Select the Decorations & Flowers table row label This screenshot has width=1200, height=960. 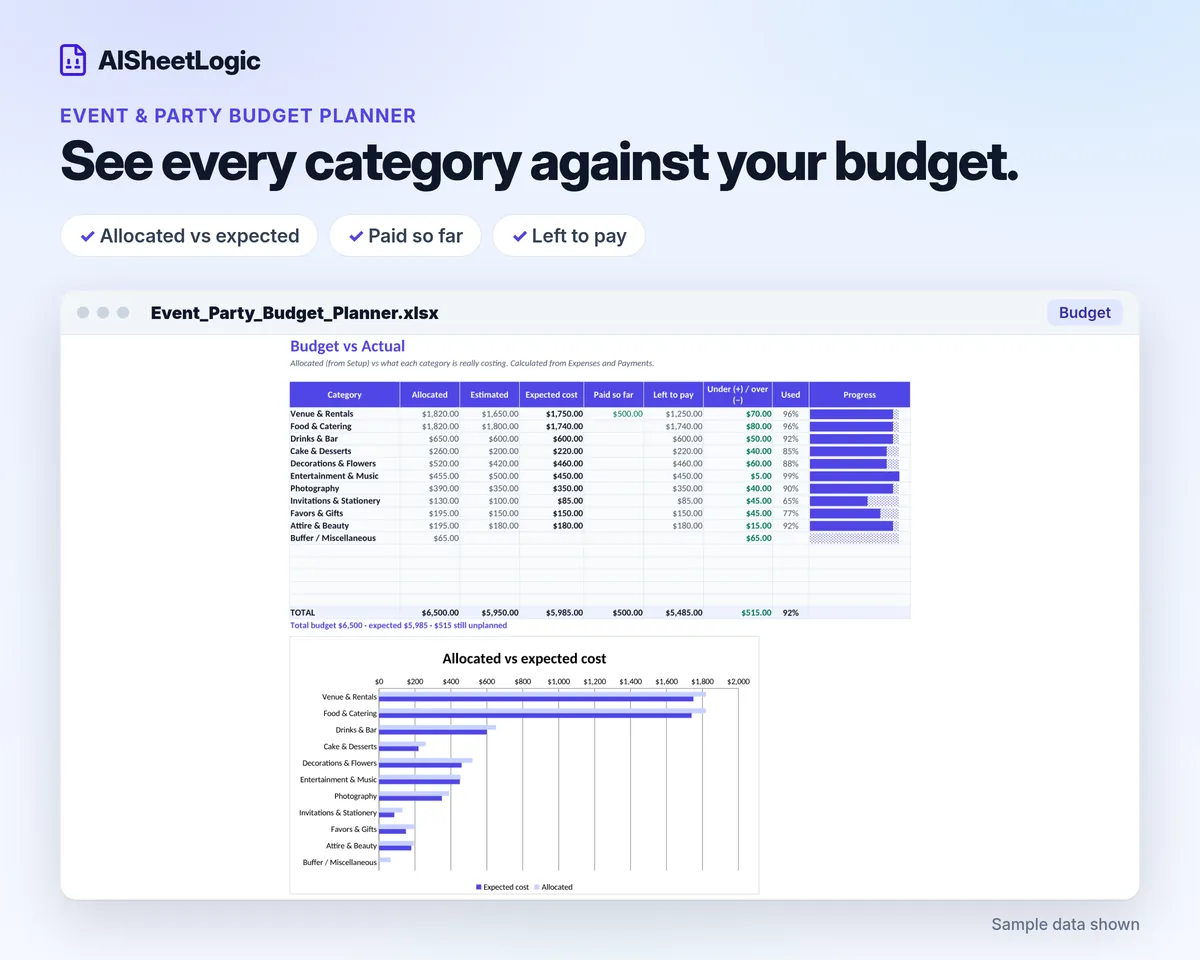coord(333,463)
